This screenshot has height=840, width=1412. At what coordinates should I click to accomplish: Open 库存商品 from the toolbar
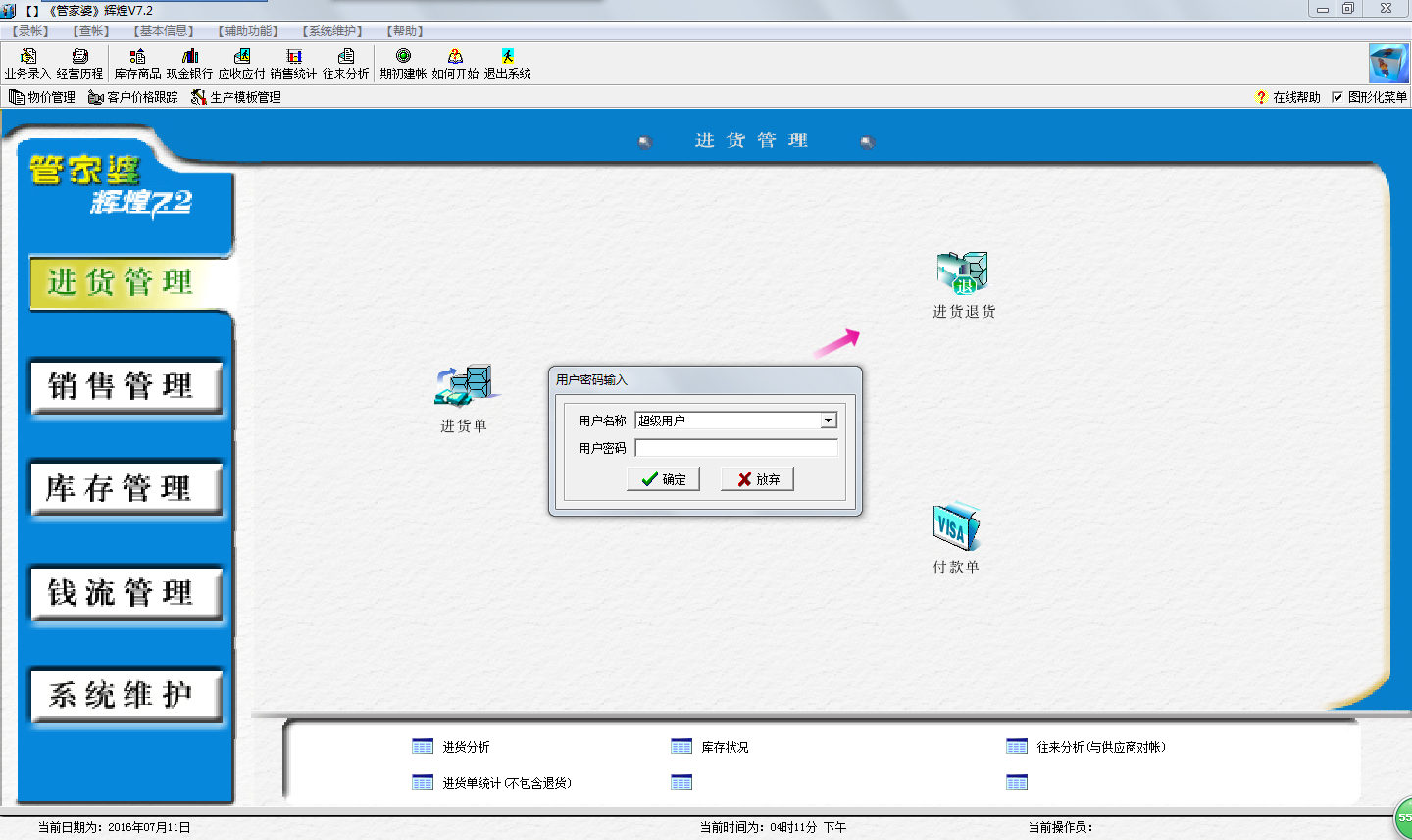pyautogui.click(x=137, y=64)
